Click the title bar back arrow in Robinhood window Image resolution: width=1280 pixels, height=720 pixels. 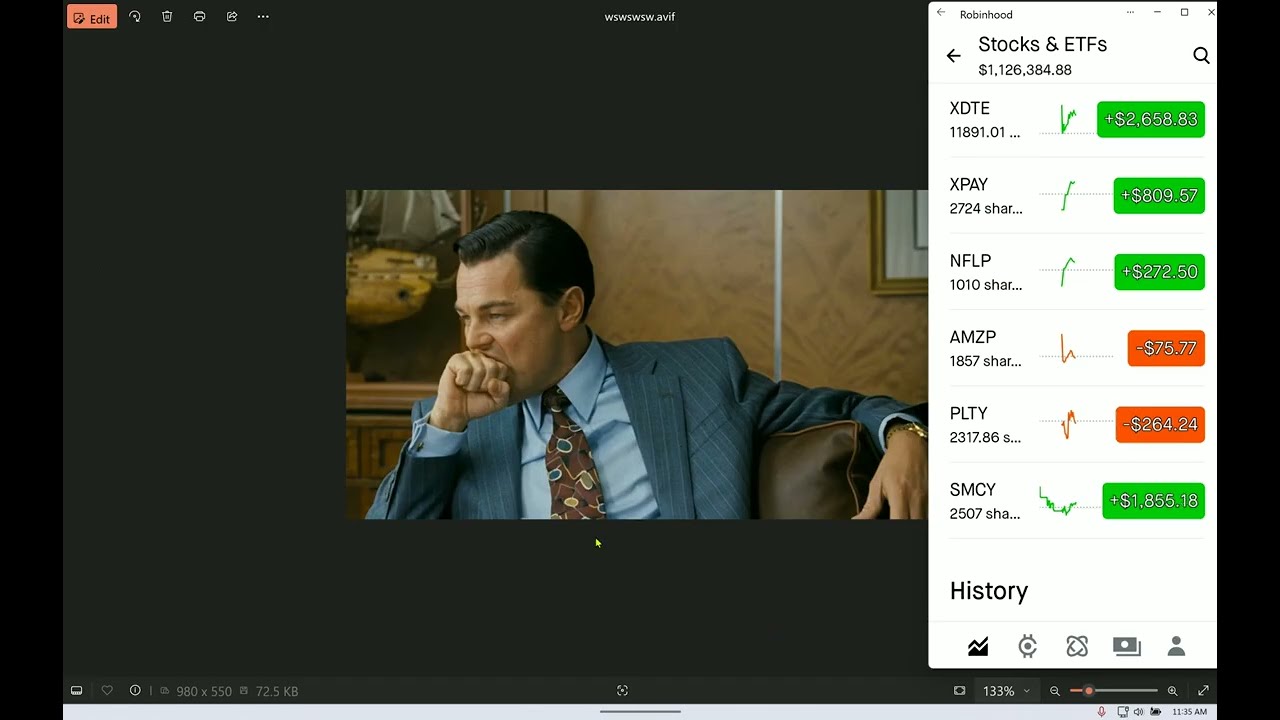click(941, 13)
